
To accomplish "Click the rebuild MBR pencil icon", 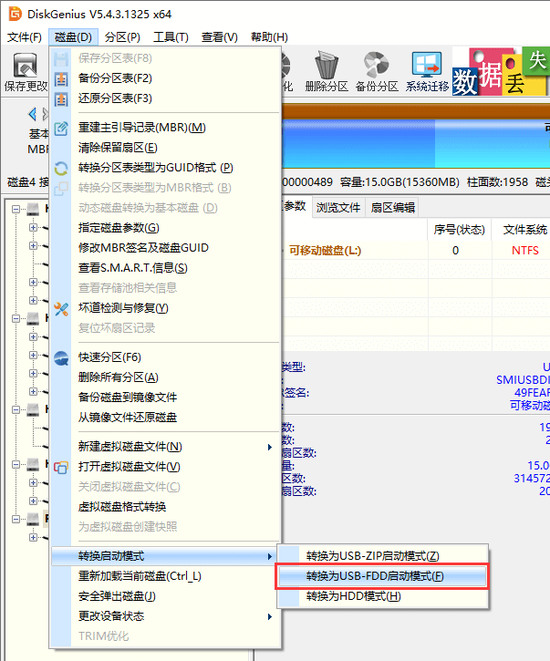I will (61, 128).
